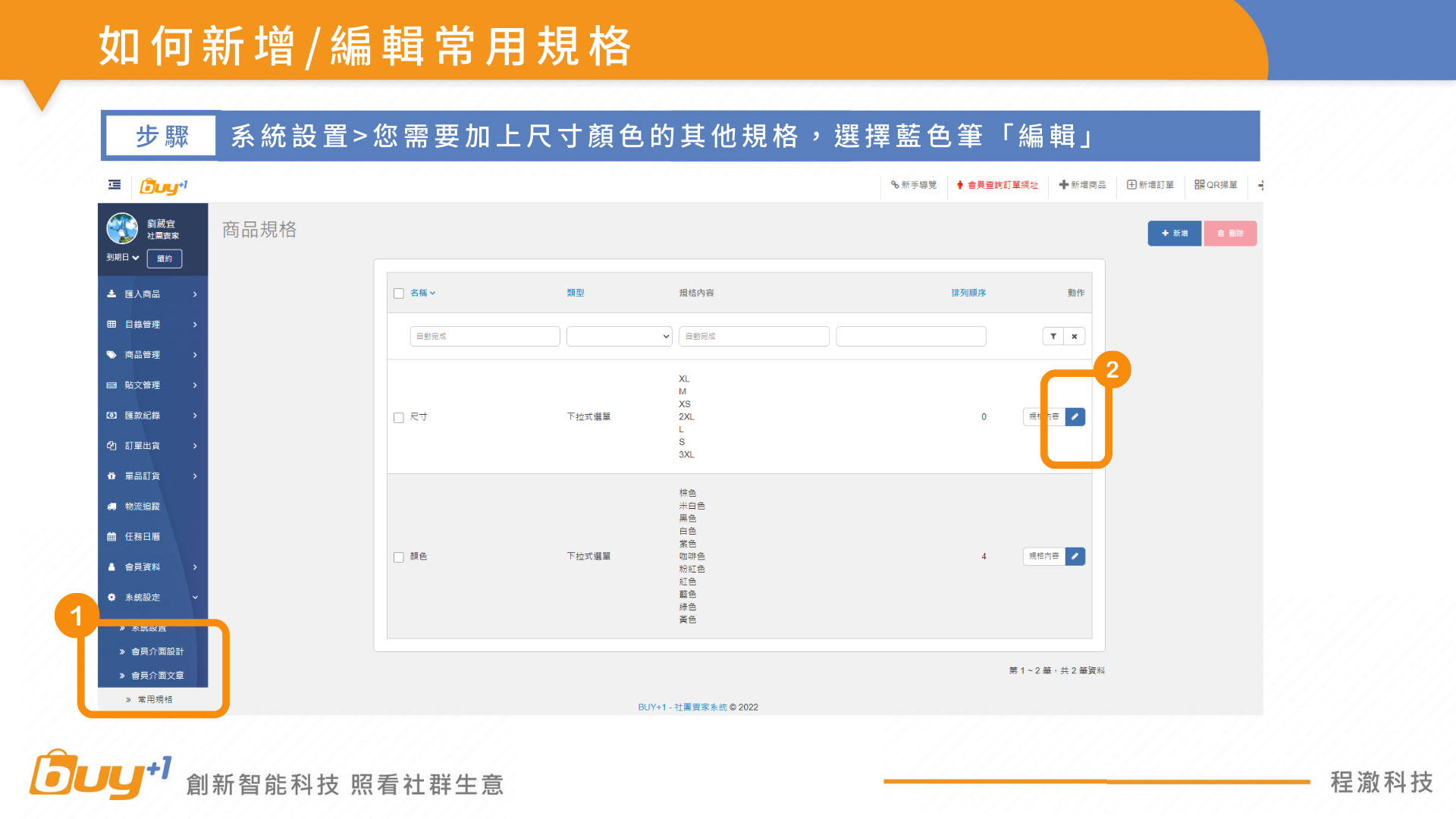Tick the checkbox for 尺寸 row
1456x819 pixels.
(x=398, y=417)
